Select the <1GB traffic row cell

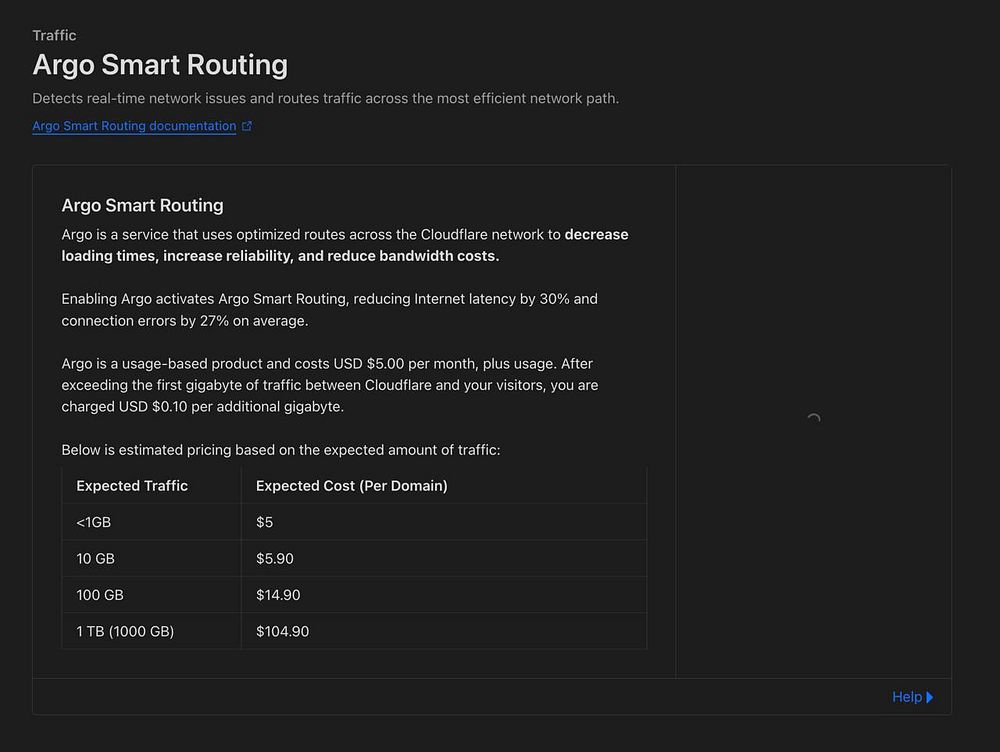[x=94, y=522]
